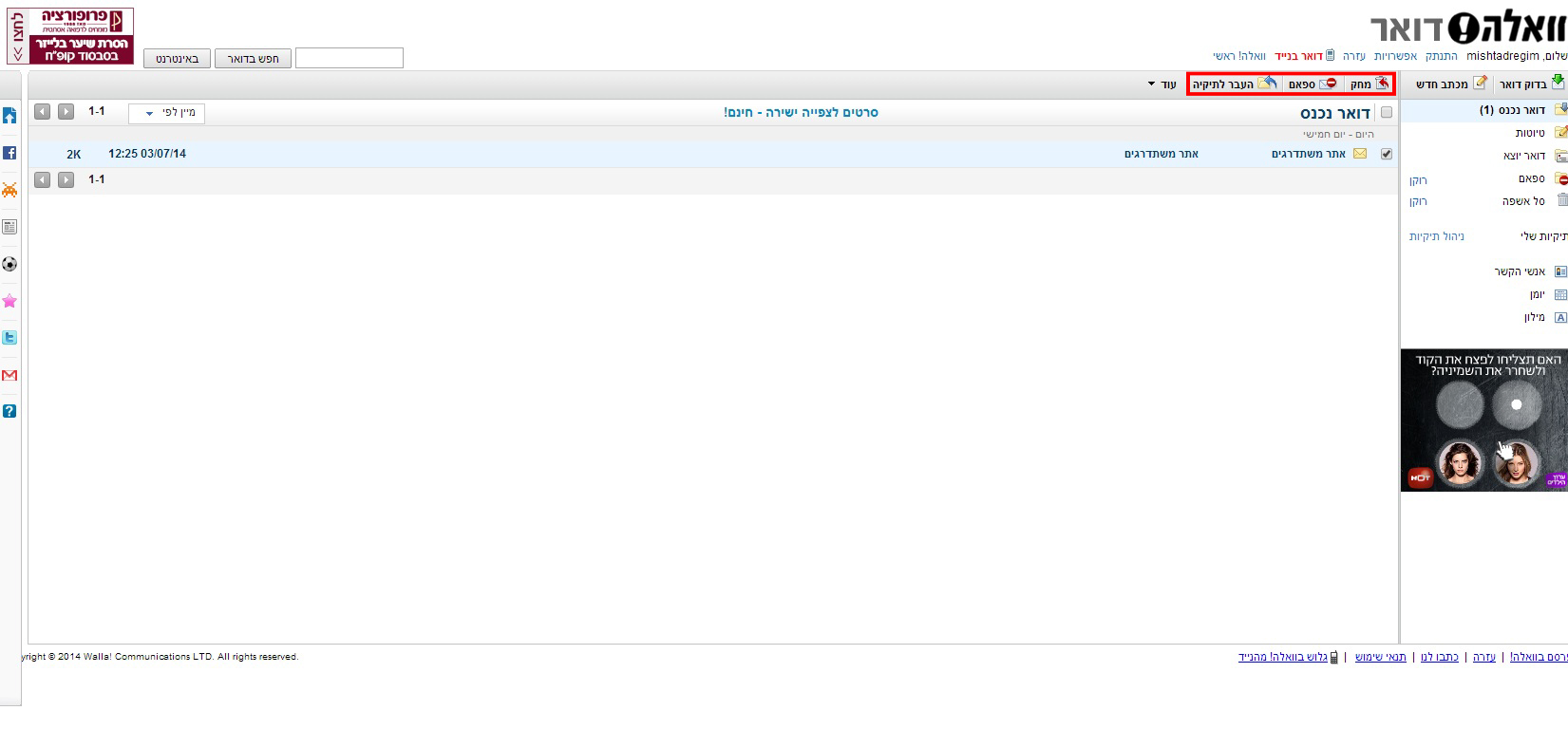Click the search text input field

click(349, 59)
